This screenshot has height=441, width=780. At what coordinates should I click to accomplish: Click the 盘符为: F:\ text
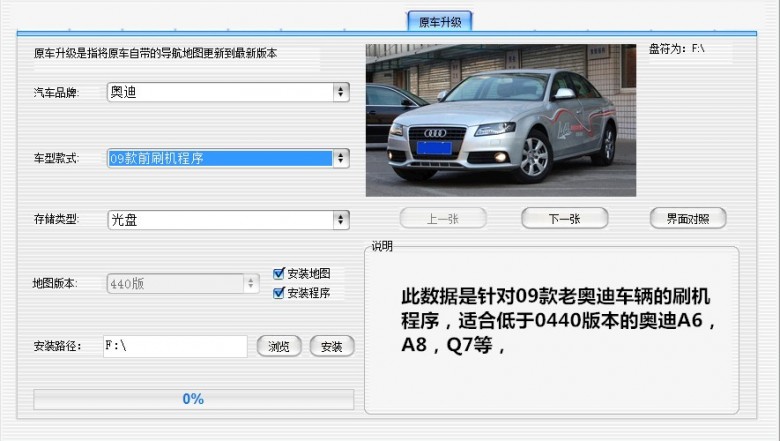[677, 49]
